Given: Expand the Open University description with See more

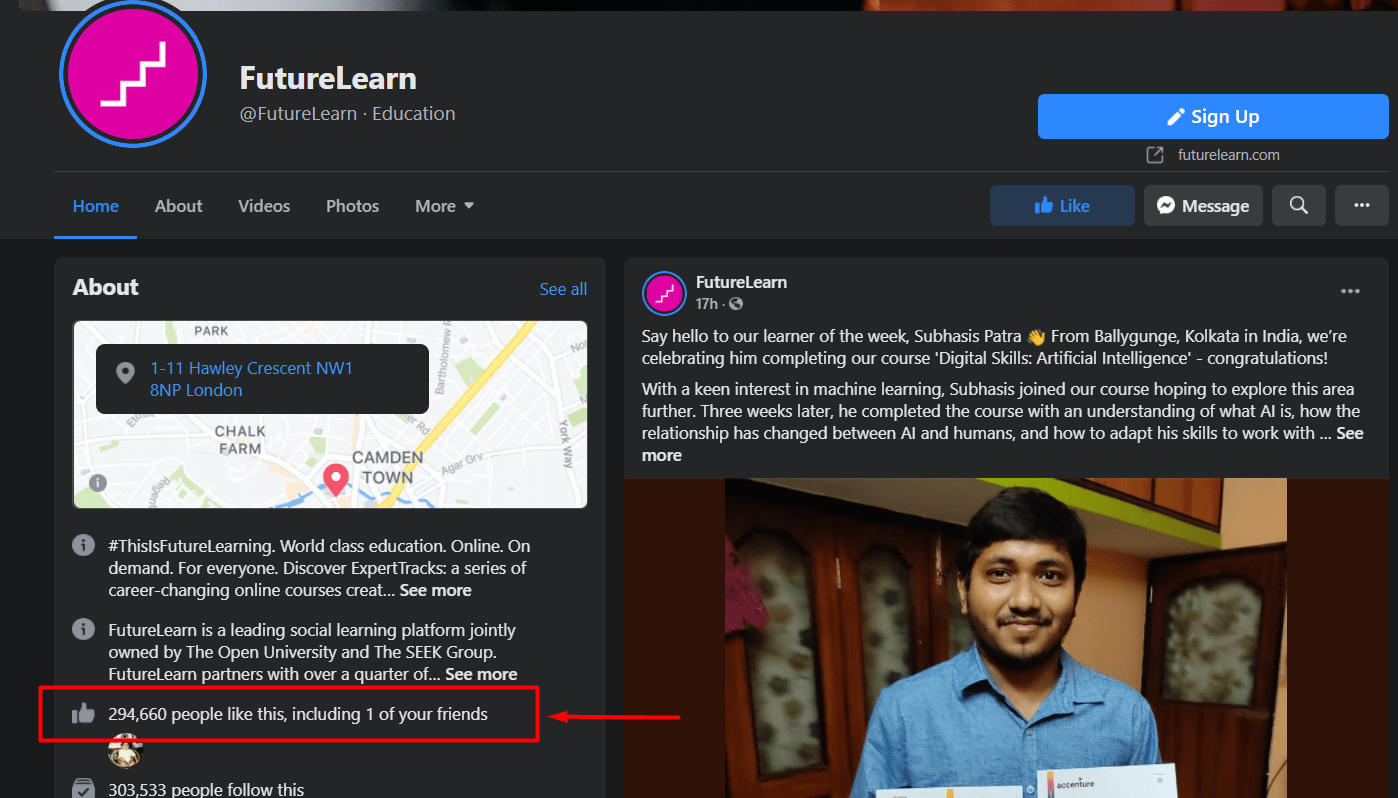Looking at the screenshot, I should pos(481,674).
